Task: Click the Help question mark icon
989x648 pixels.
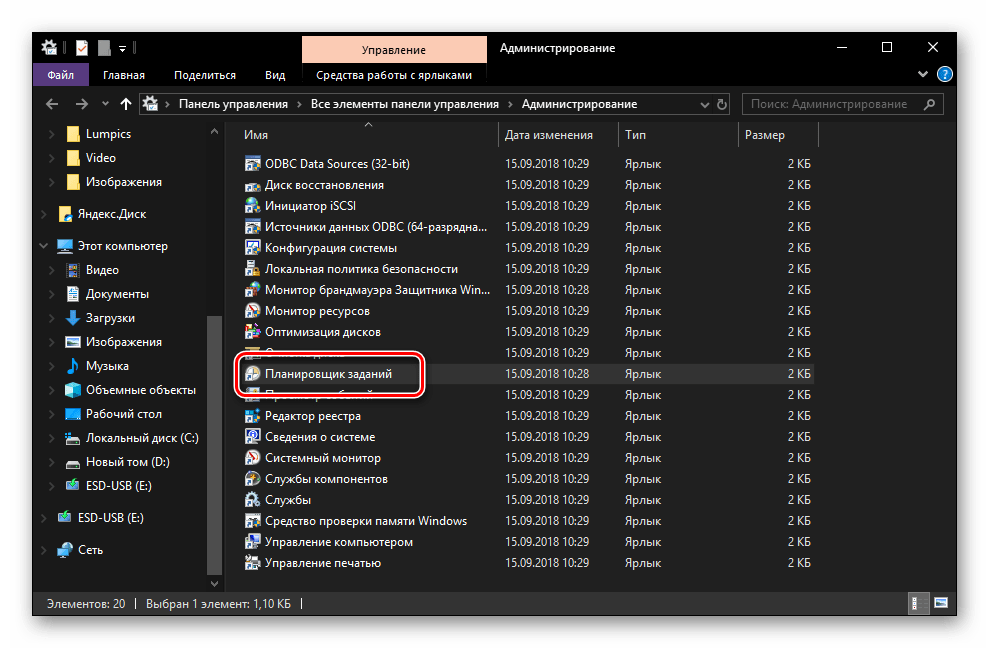Action: [944, 75]
